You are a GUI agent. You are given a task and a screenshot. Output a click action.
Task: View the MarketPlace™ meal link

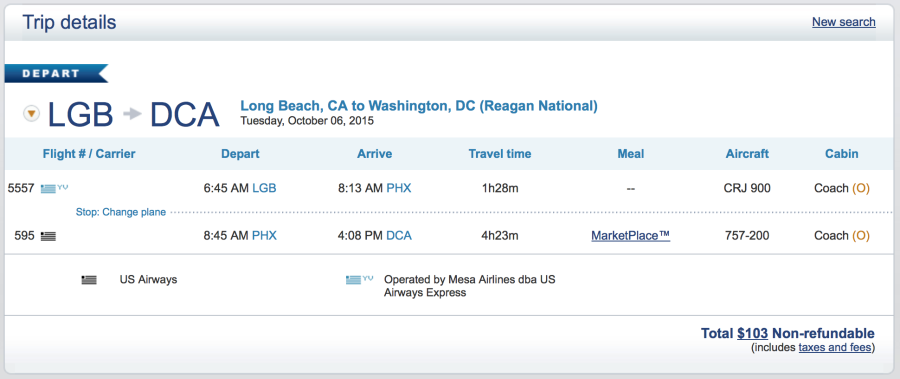click(630, 235)
